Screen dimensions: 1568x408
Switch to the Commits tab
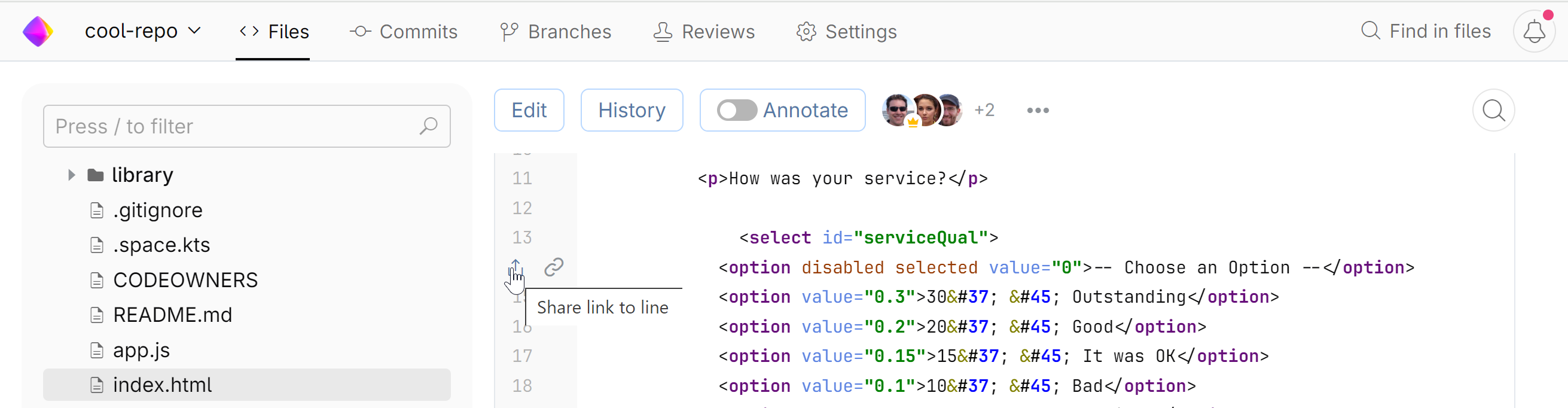pyautogui.click(x=404, y=32)
